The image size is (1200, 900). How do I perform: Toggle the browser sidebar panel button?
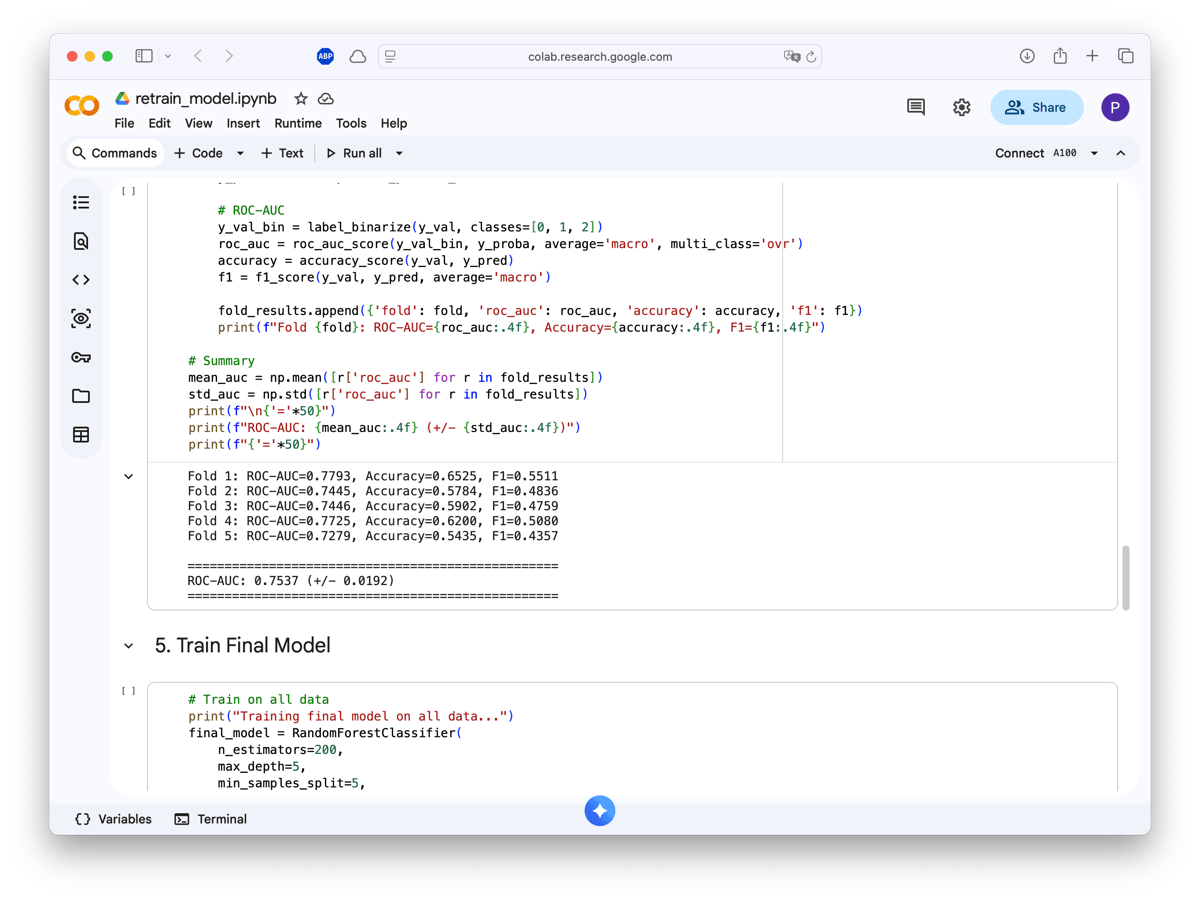coord(144,56)
